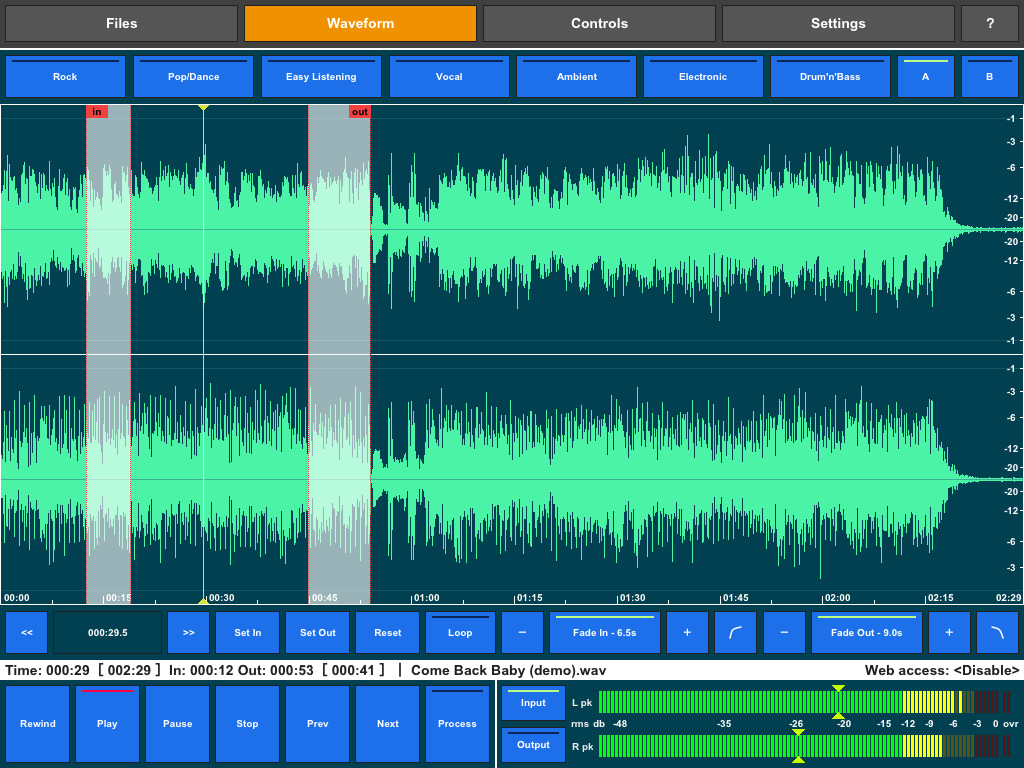
Task: Toggle Loop playback
Action: (x=460, y=632)
